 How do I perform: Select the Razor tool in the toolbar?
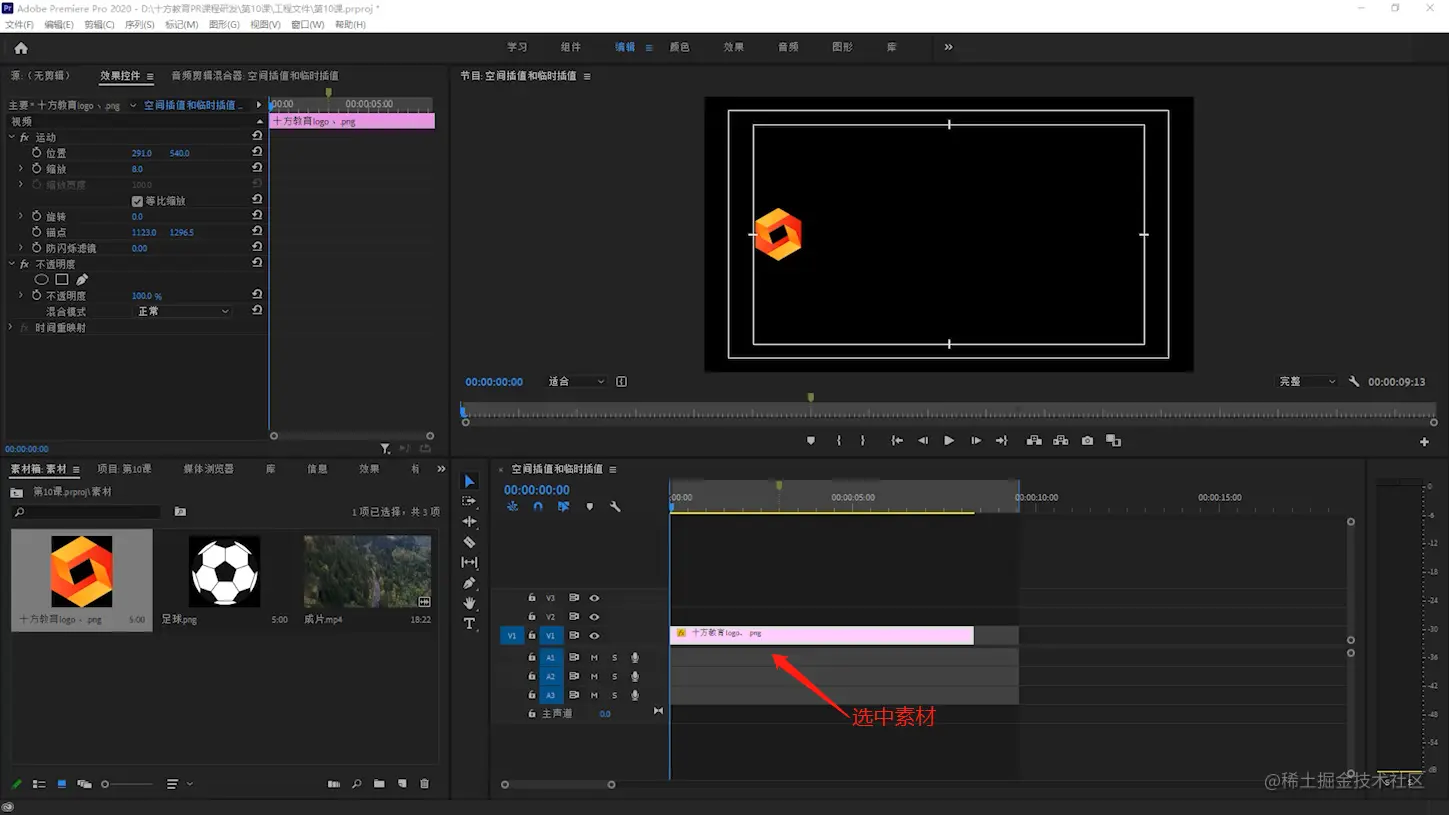tap(469, 542)
